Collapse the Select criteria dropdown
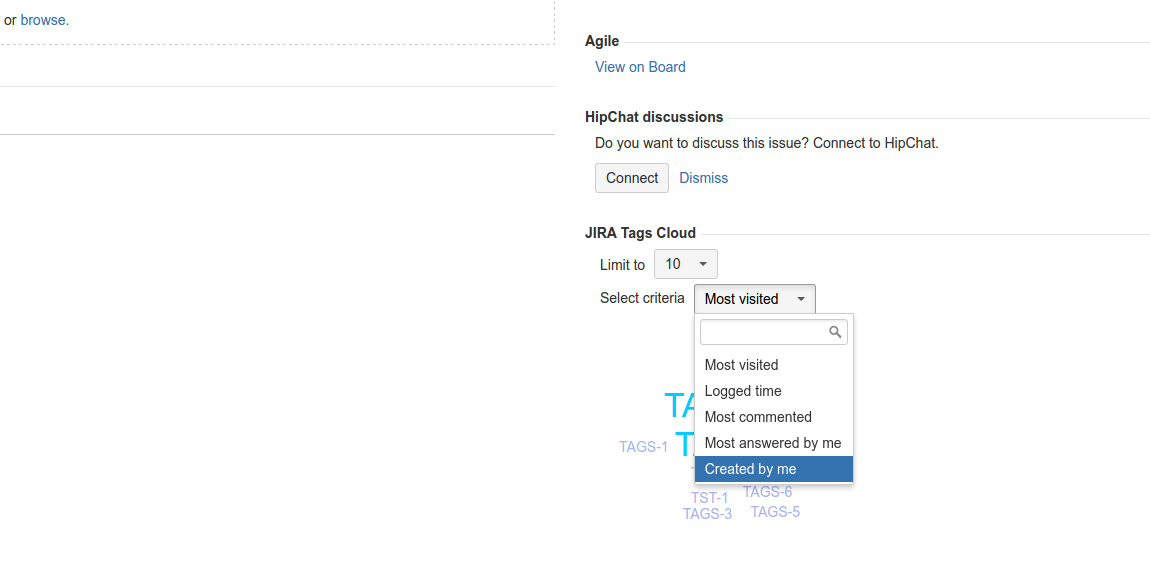 pyautogui.click(x=755, y=299)
